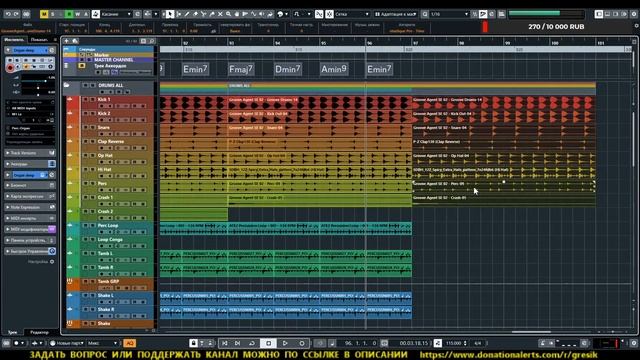Screen dimensions: 640x360
Task: Select the Amin9 chord event
Action: [333, 69]
